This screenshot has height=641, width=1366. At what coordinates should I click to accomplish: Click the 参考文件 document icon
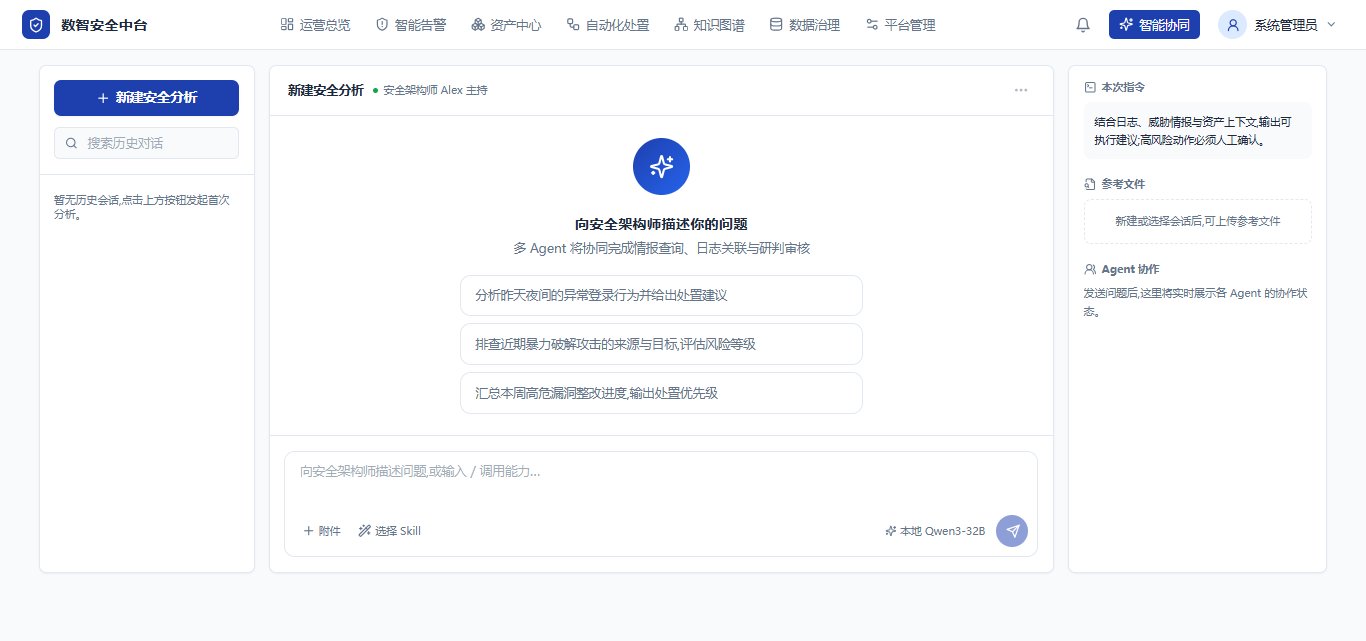tap(1090, 184)
